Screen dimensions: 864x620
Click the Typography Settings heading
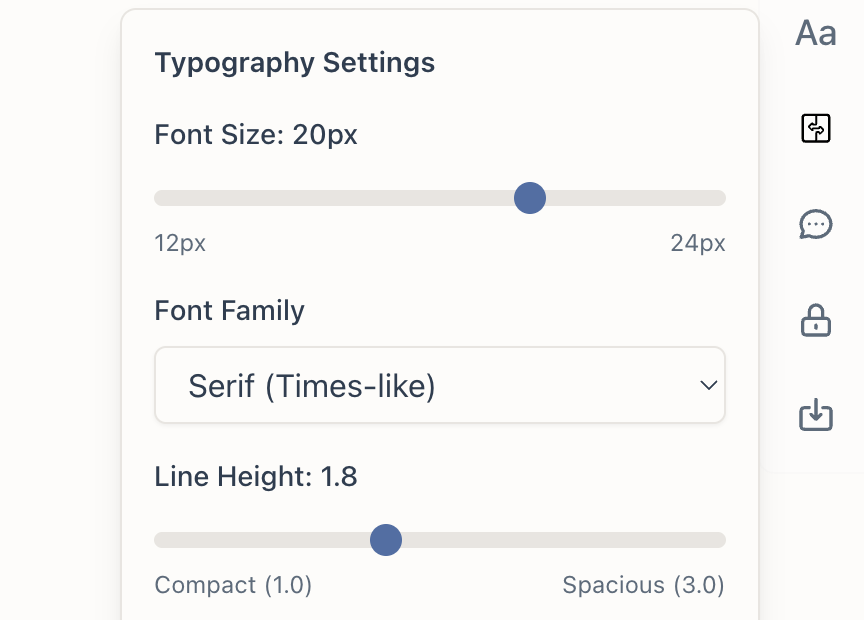tap(294, 62)
